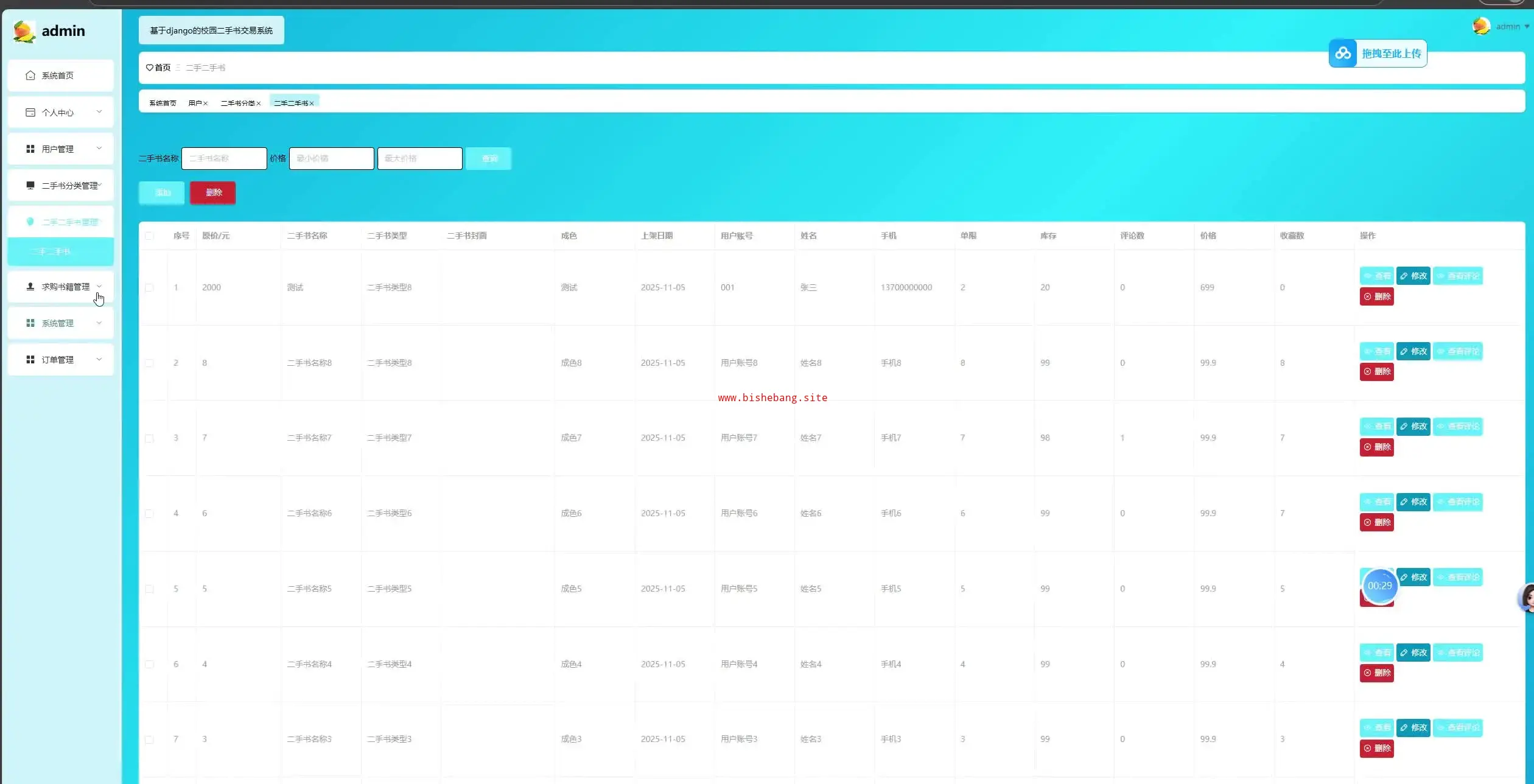Viewport: 1534px width, 784px height.
Task: Select the 二手二手书 submenu item in sidebar
Action: pyautogui.click(x=51, y=251)
